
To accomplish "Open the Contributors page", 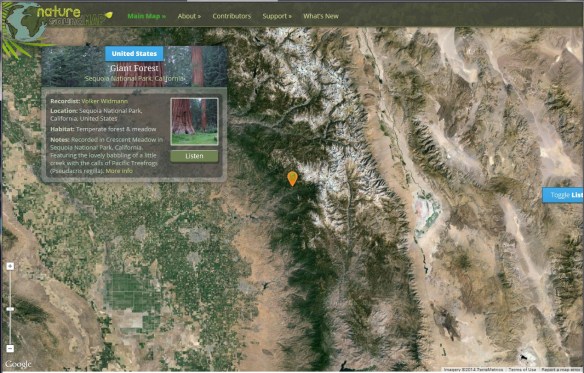I will click(x=232, y=16).
